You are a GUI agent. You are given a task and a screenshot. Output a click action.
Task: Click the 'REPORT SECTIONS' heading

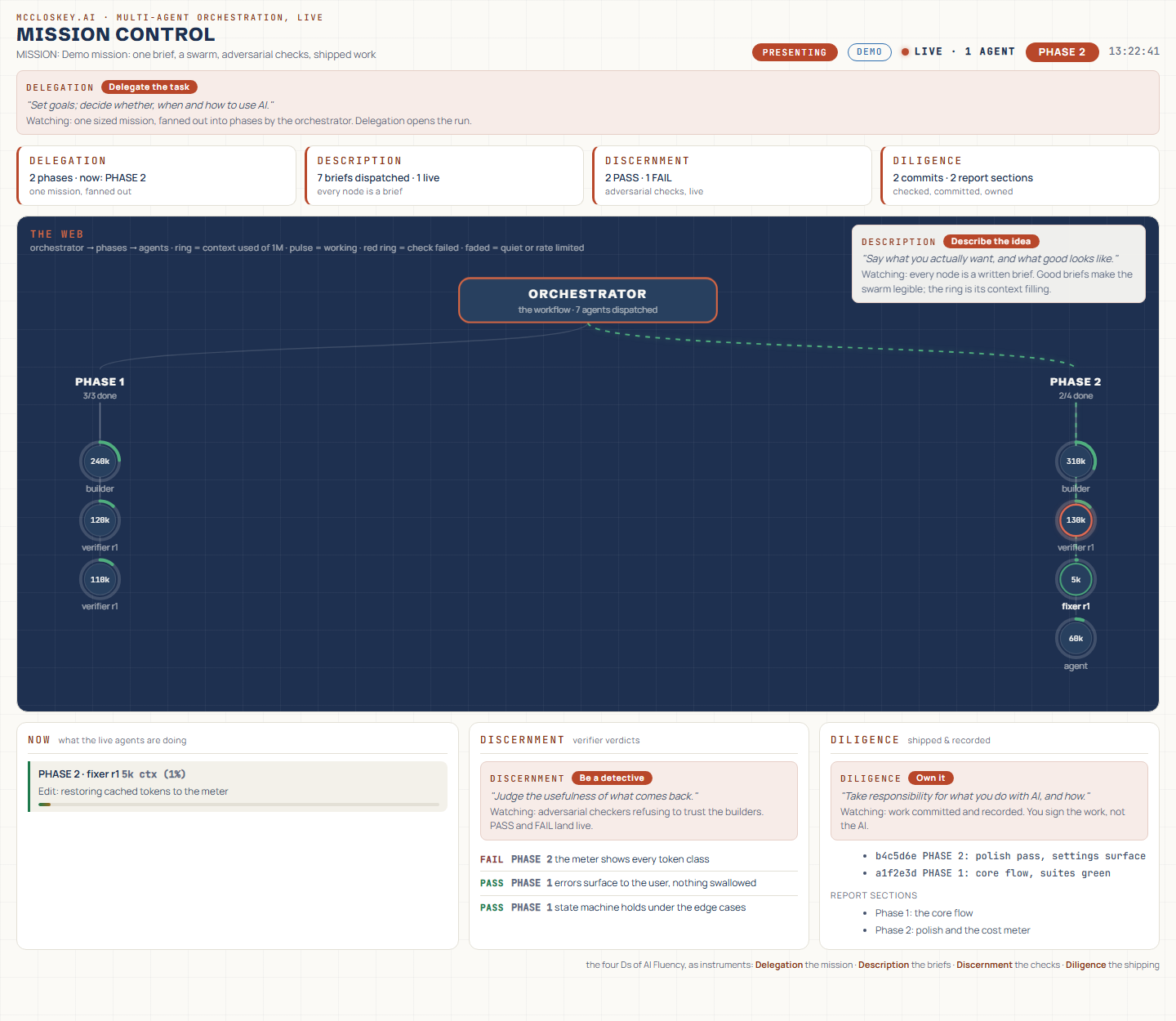point(874,896)
